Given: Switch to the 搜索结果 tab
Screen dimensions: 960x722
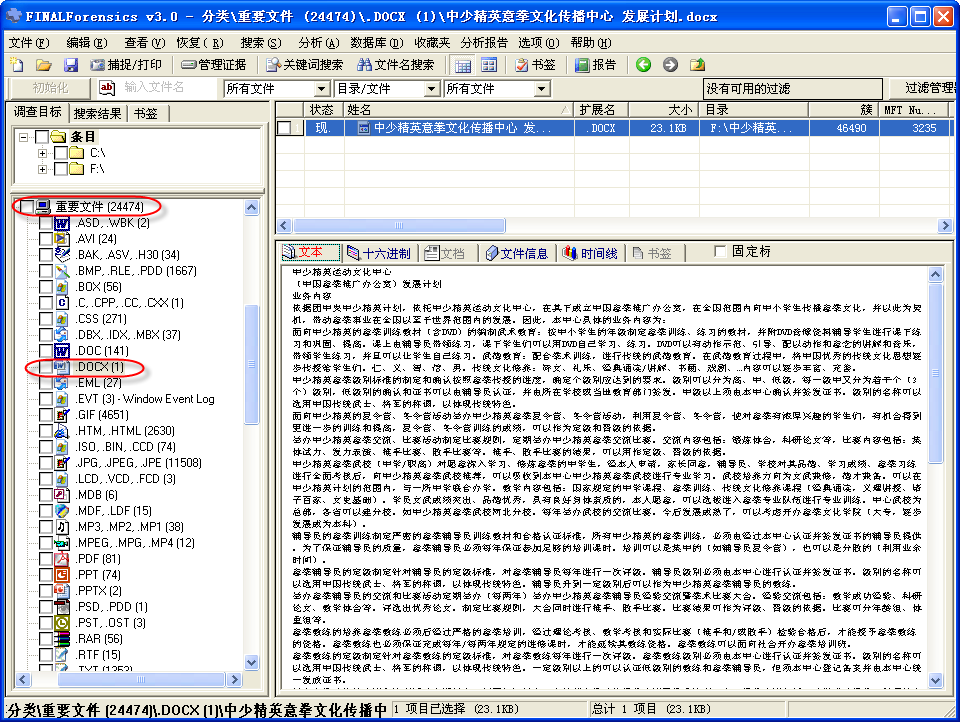Looking at the screenshot, I should click(x=97, y=113).
